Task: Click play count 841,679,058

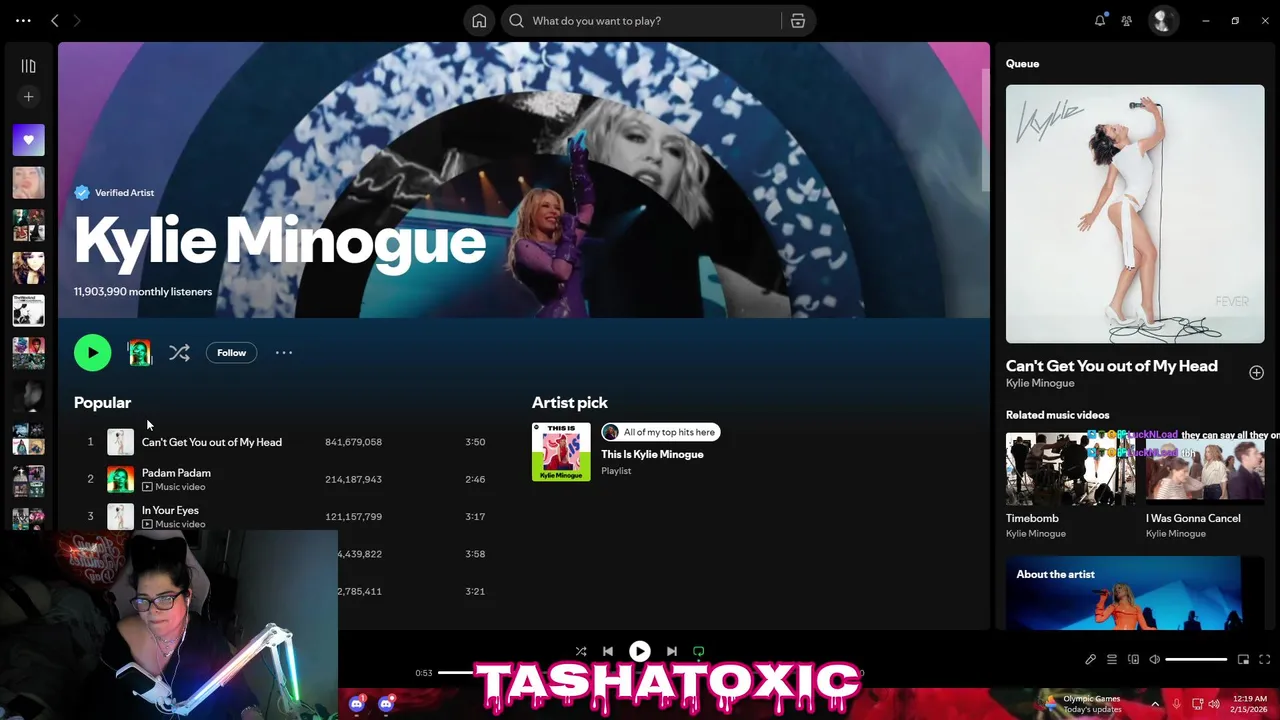Action: [x=353, y=442]
